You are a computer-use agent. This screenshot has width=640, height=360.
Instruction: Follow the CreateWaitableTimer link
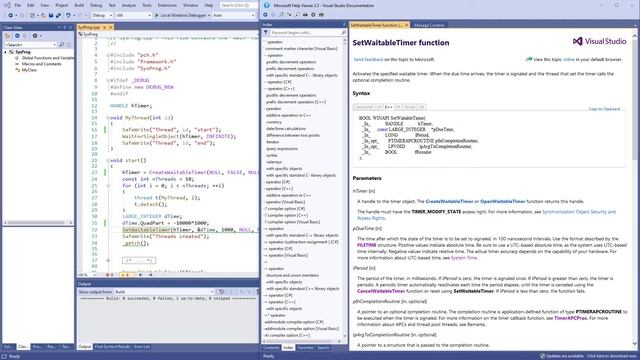pos(449,201)
